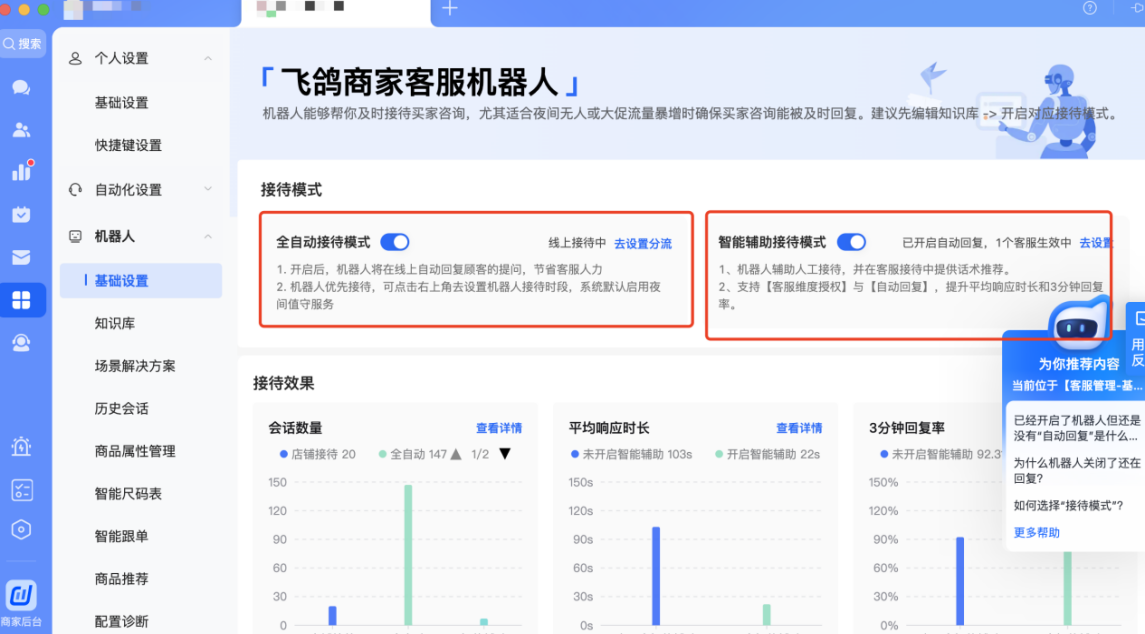Click the 商家后台 icon at bottom left

tap(21, 596)
